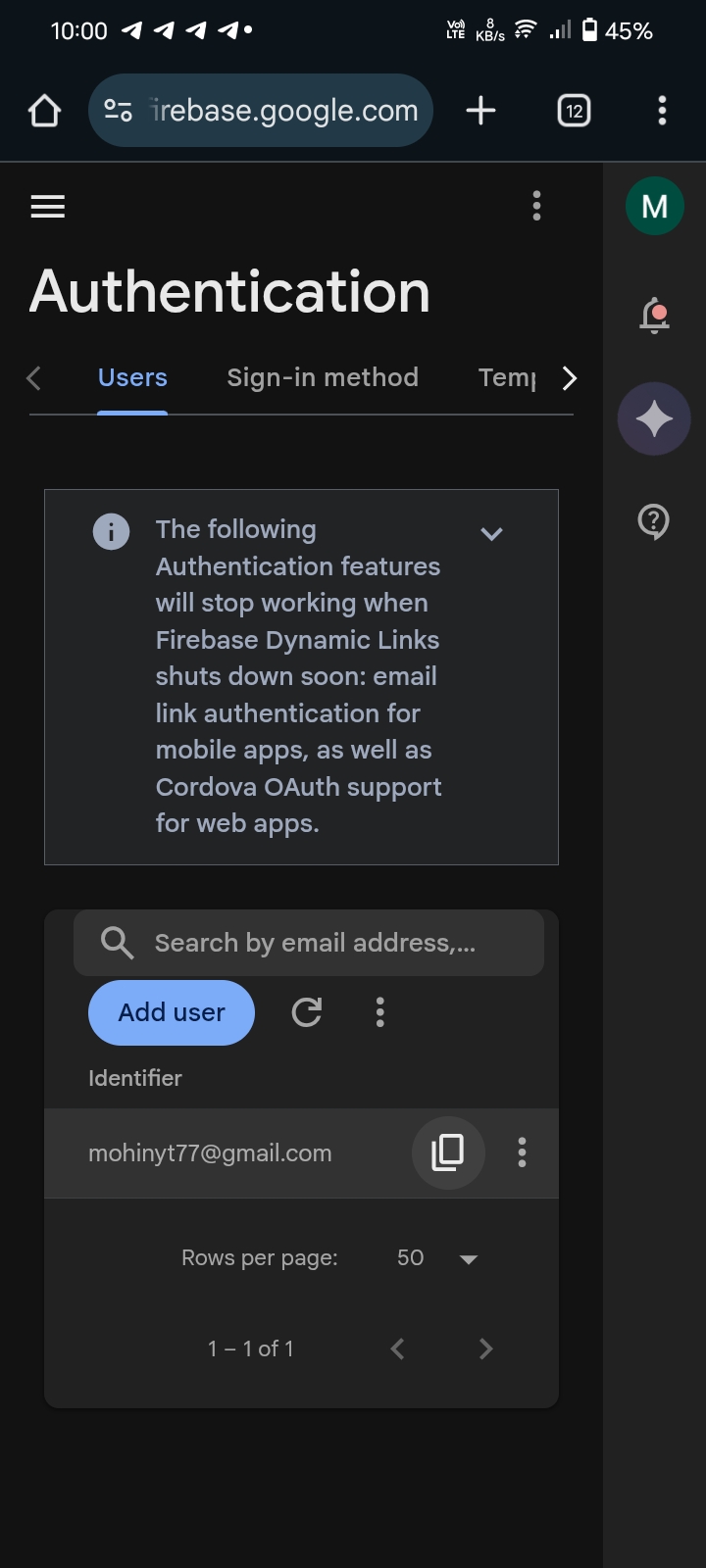706x1568 pixels.
Task: Show the open tabs switcher
Action: click(574, 111)
